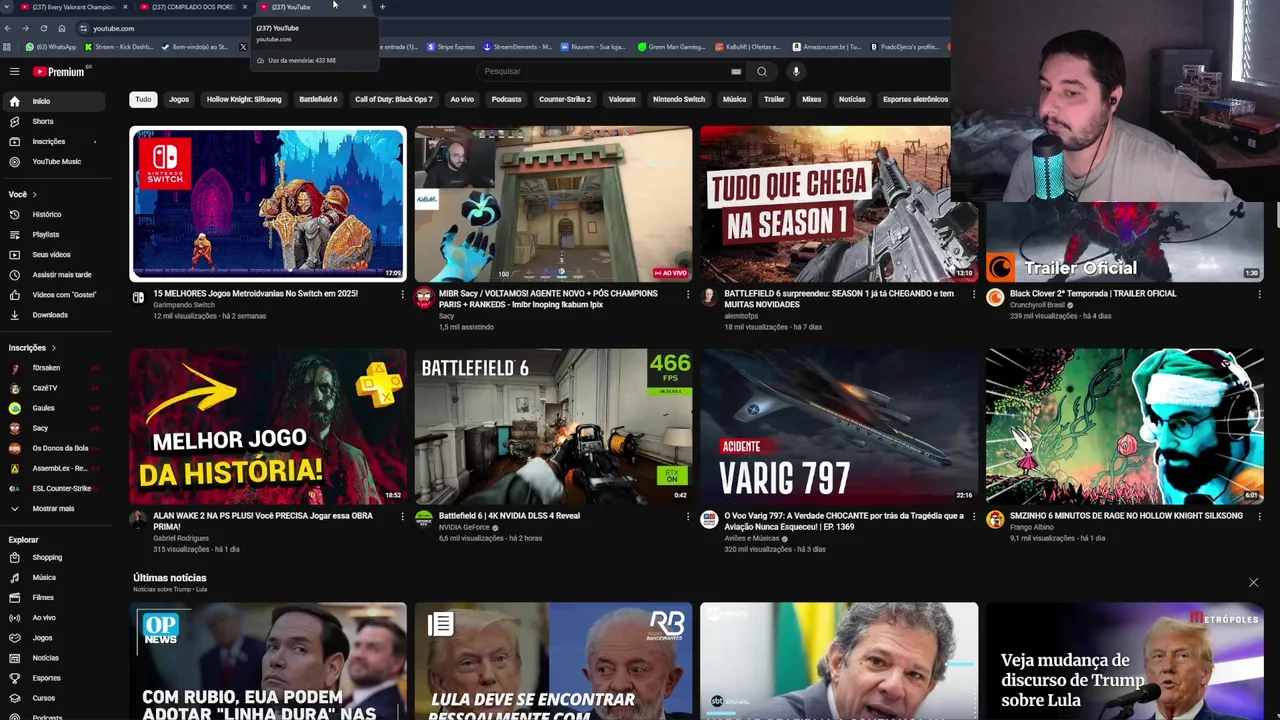Open options menu for Battlefield 6 Season 1 video
The height and width of the screenshot is (720, 1280).
(973, 294)
